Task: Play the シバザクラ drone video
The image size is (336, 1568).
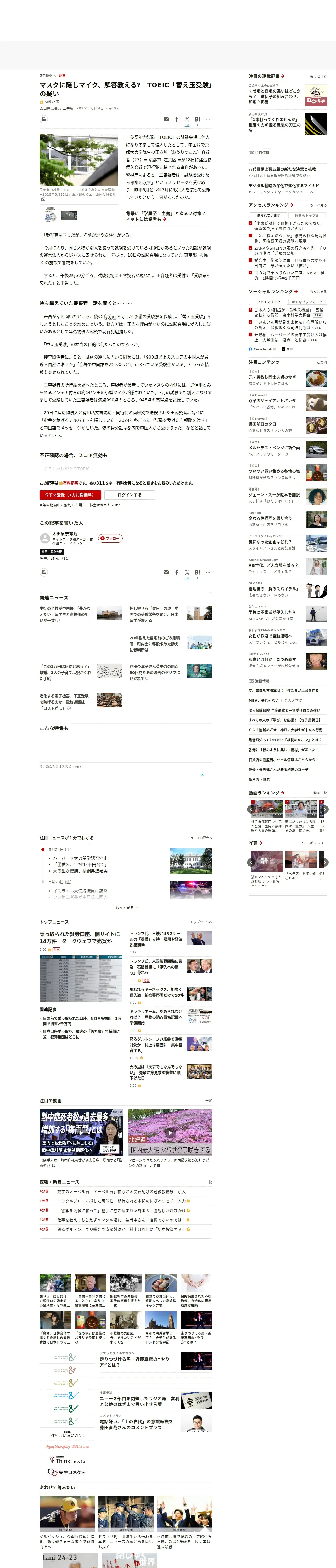Action: [170, 1133]
